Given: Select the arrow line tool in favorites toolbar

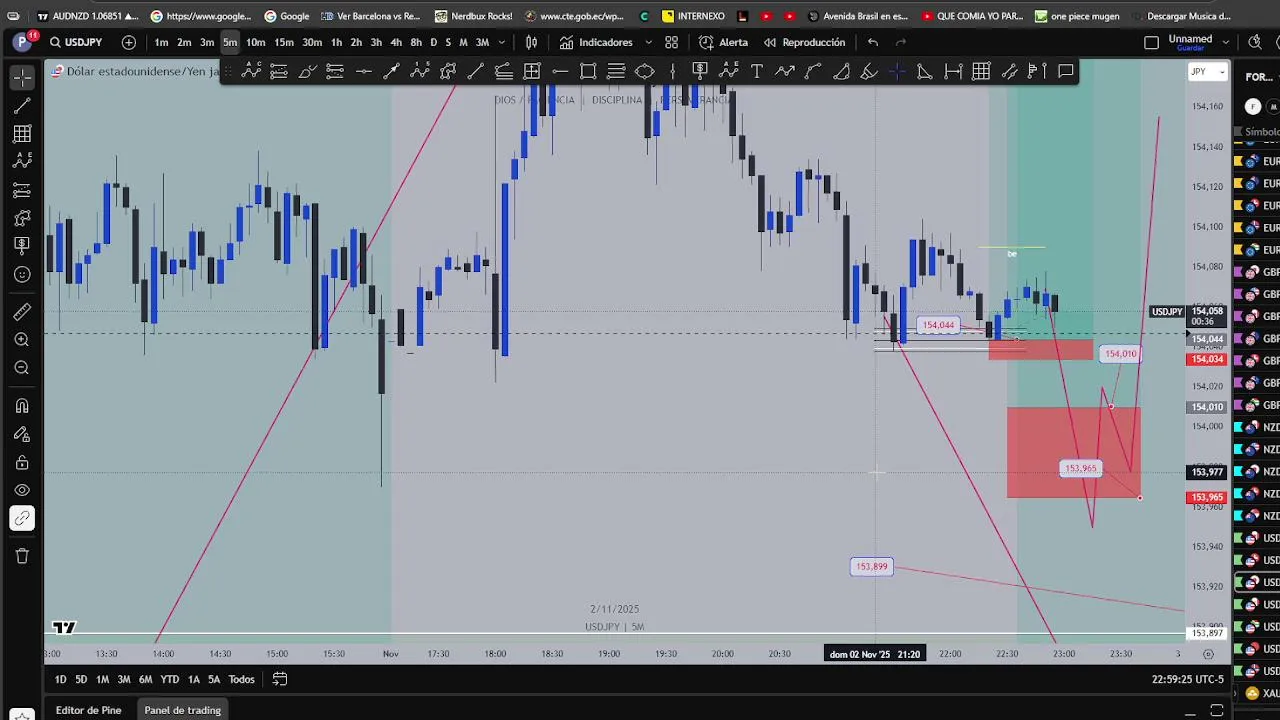Looking at the screenshot, I should (391, 71).
